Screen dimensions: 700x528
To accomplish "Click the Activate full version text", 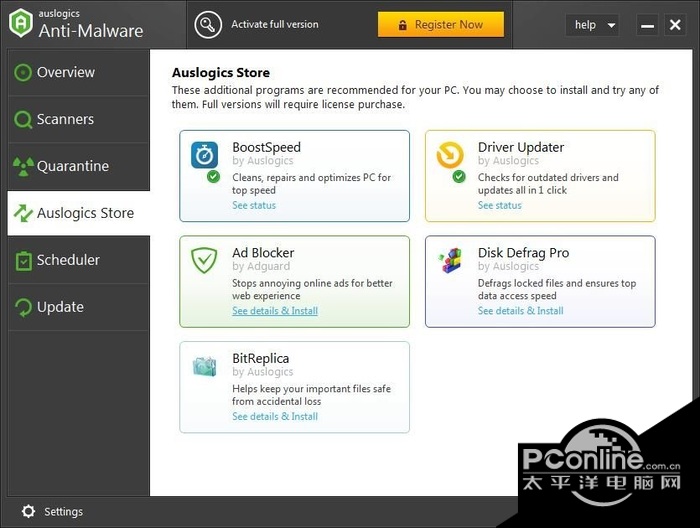I will coord(275,25).
